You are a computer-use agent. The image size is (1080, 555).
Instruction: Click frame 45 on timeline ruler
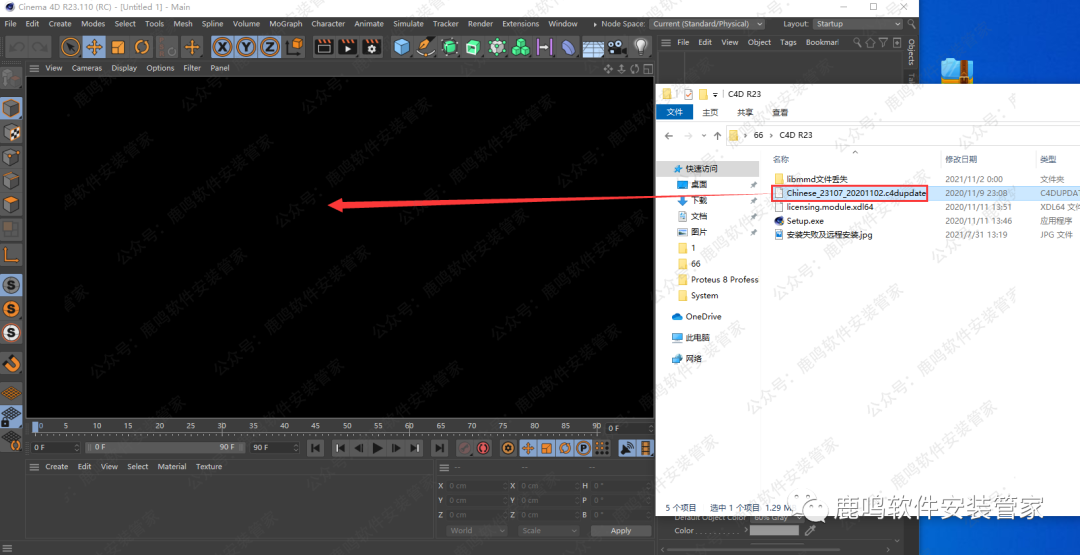pyautogui.click(x=315, y=427)
